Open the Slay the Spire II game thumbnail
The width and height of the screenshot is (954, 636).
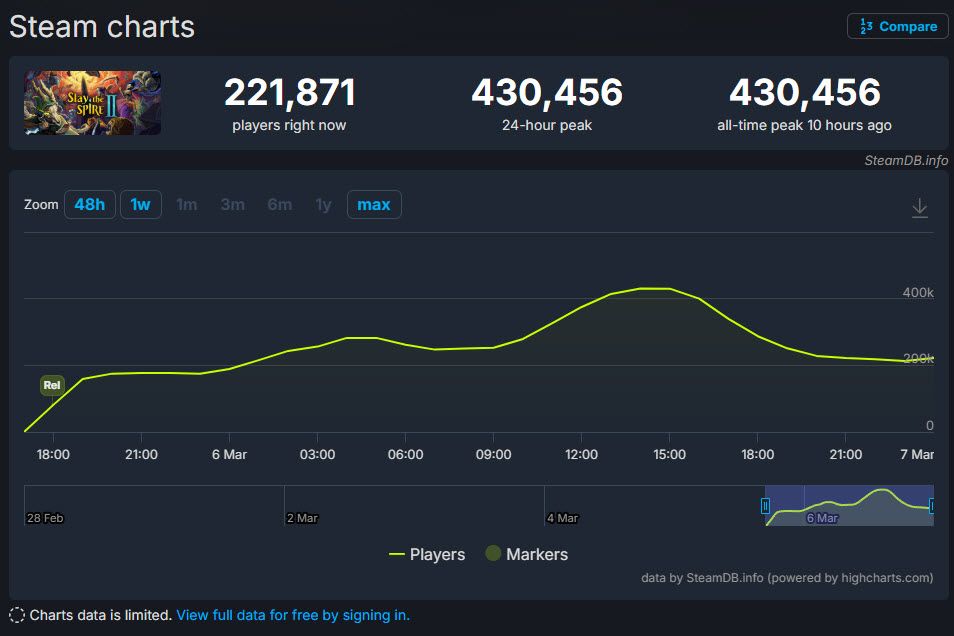pos(93,103)
